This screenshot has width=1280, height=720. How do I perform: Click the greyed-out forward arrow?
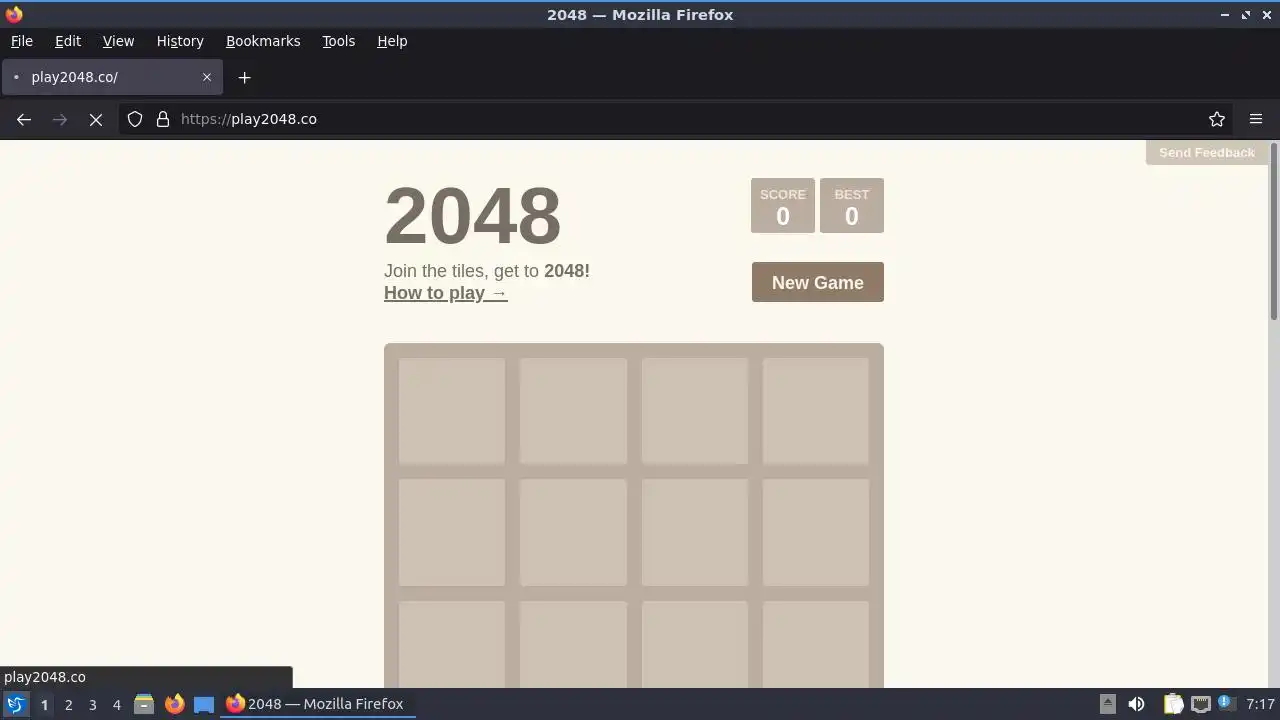(60, 119)
